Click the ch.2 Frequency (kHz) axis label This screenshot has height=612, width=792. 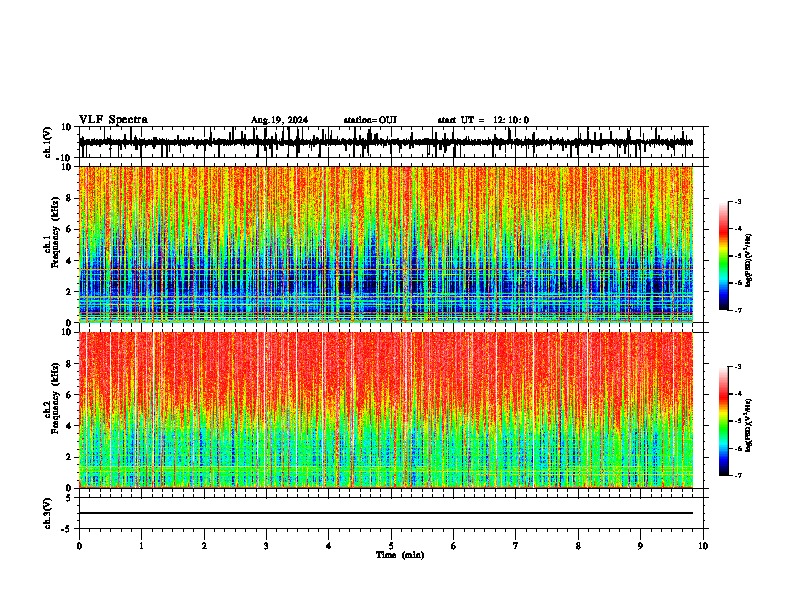pyautogui.click(x=51, y=398)
